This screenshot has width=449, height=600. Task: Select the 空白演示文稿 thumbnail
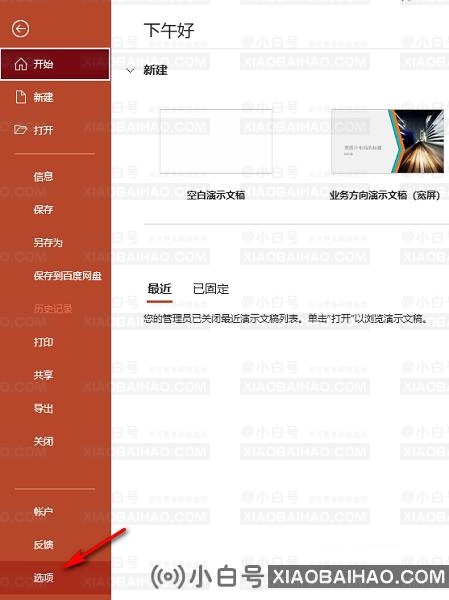click(x=216, y=141)
